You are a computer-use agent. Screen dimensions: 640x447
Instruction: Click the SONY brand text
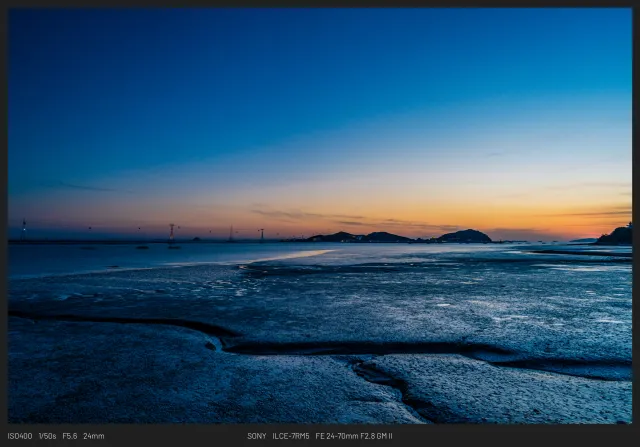pos(257,436)
